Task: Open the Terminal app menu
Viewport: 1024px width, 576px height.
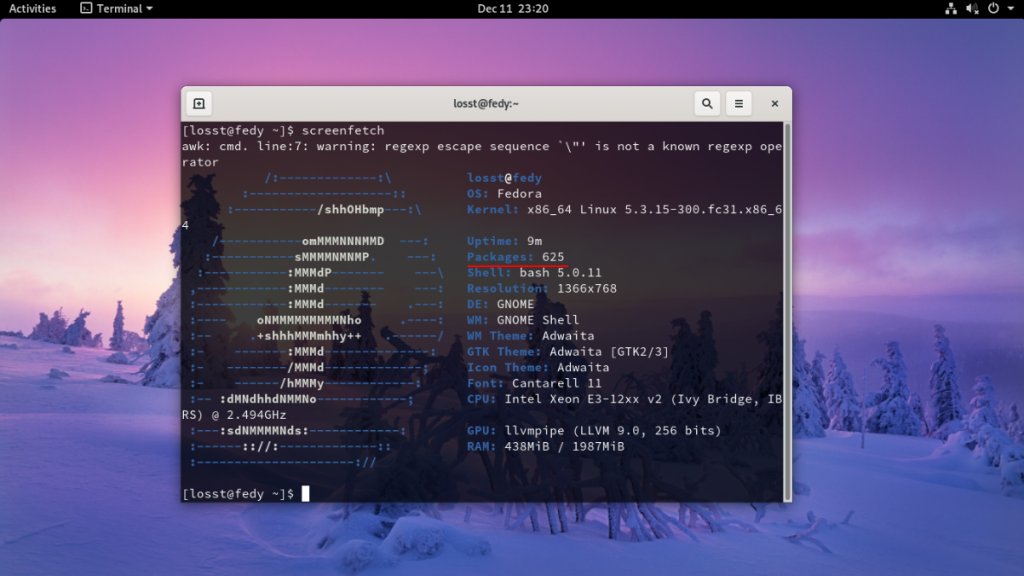Action: point(116,8)
